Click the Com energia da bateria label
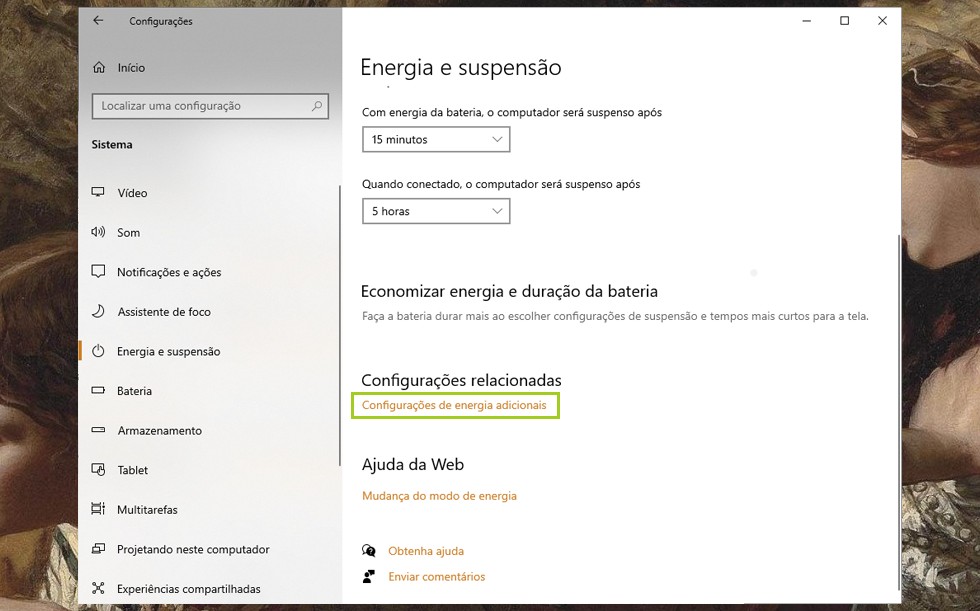Viewport: 980px width, 611px height. 512,112
